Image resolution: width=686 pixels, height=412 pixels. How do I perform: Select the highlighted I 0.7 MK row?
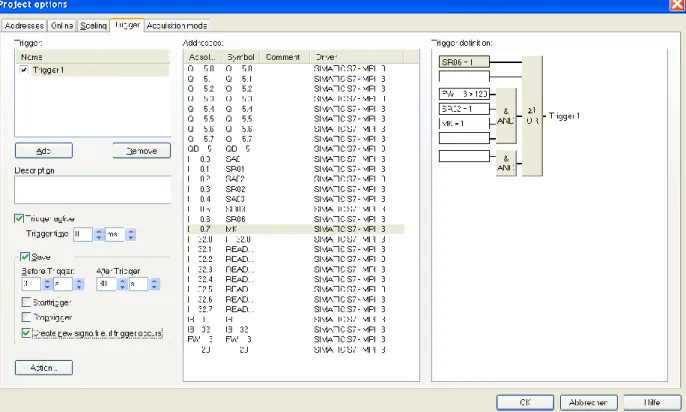pyautogui.click(x=294, y=229)
